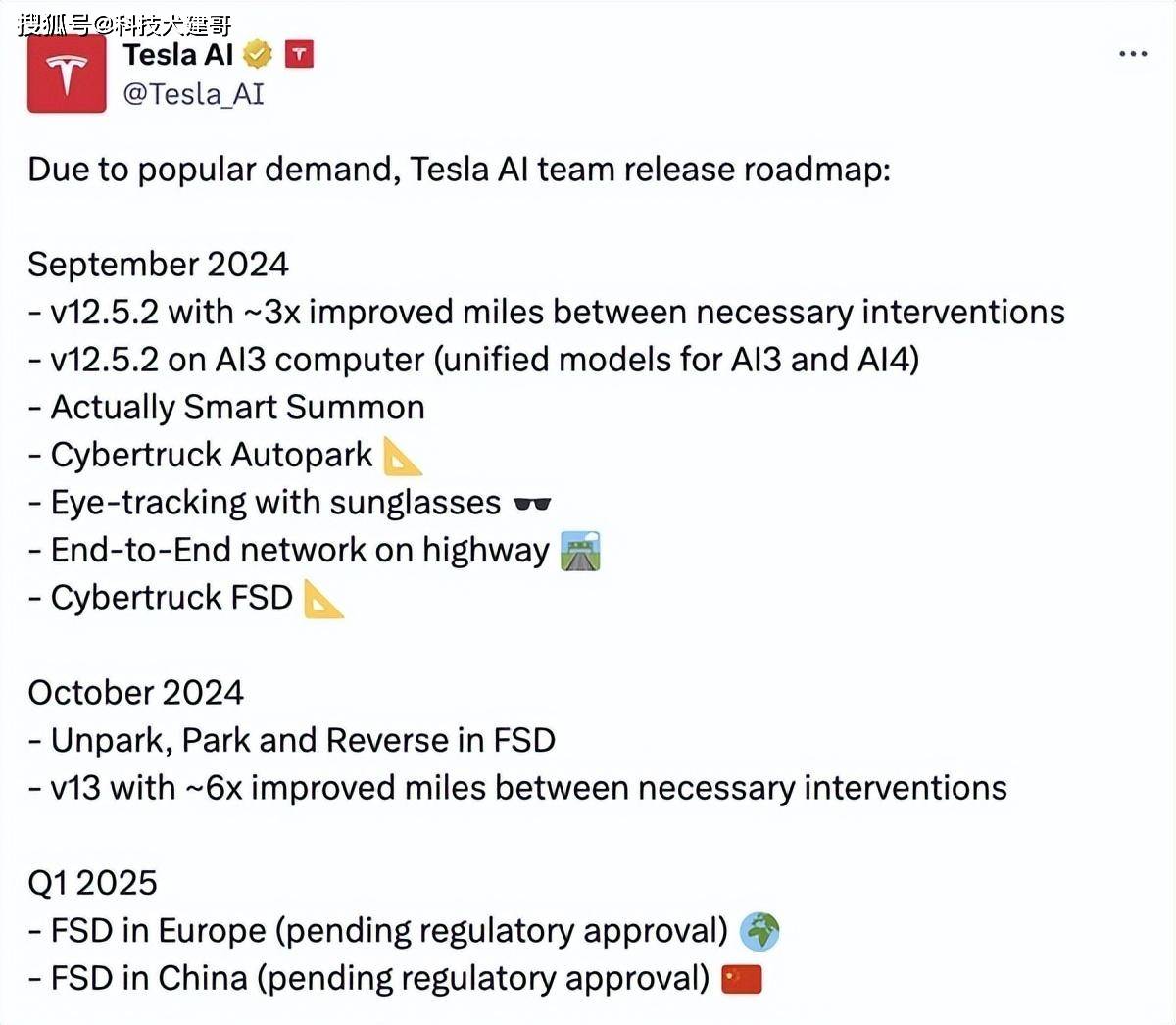This screenshot has width=1176, height=1025.
Task: Click the October 2024 heading text
Action: (x=135, y=693)
